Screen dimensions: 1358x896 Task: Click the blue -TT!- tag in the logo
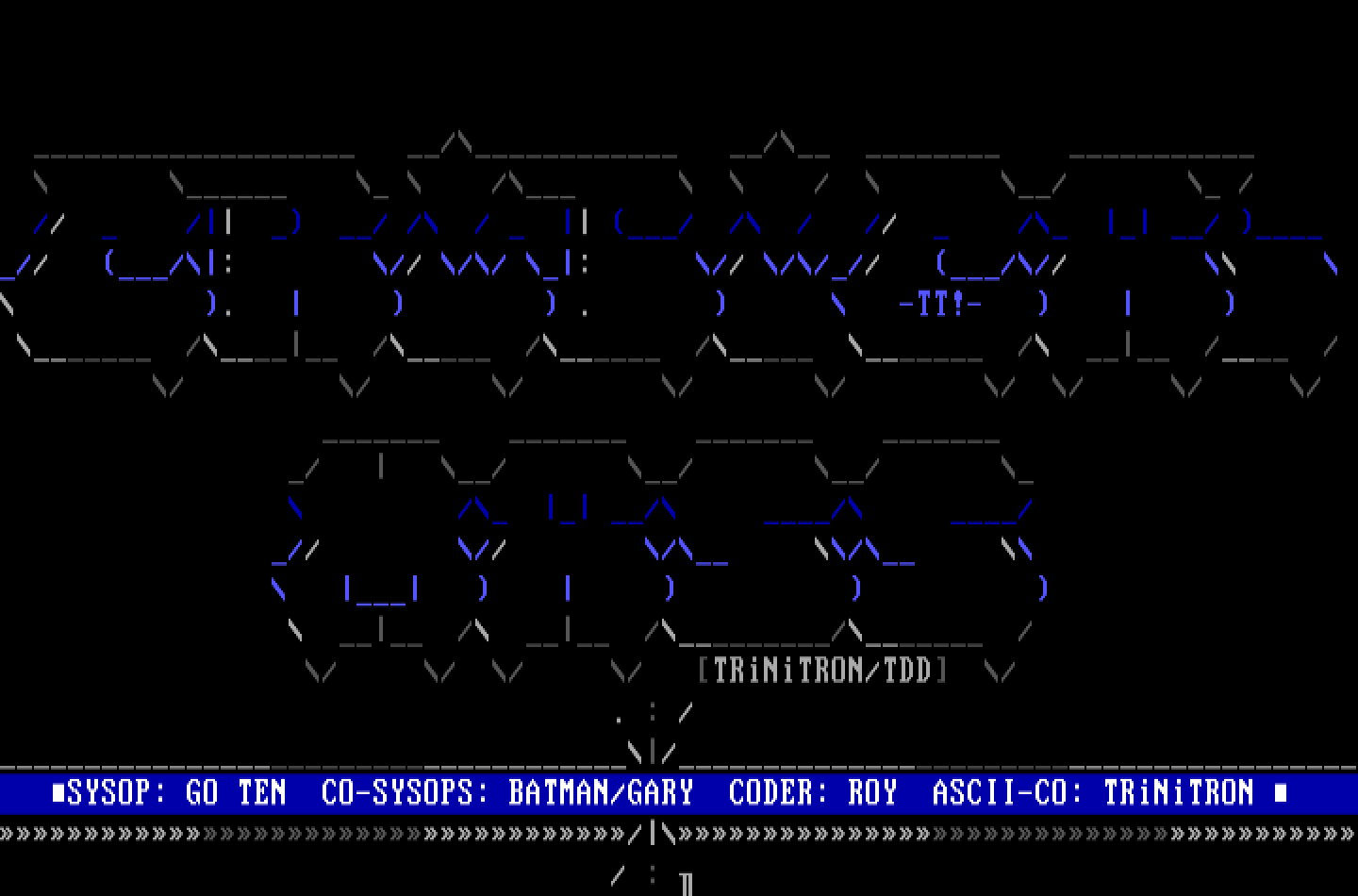[x=940, y=304]
